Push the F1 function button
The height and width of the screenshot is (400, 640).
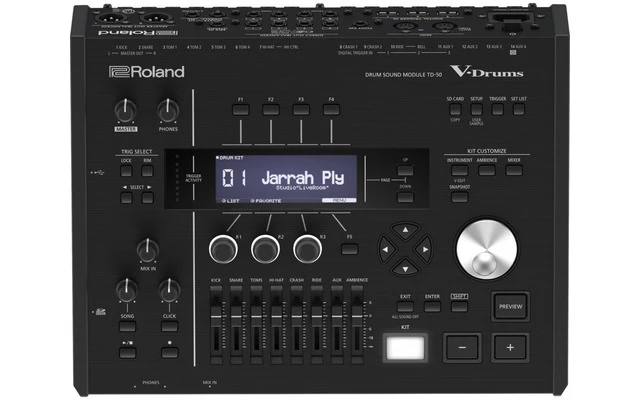click(241, 109)
